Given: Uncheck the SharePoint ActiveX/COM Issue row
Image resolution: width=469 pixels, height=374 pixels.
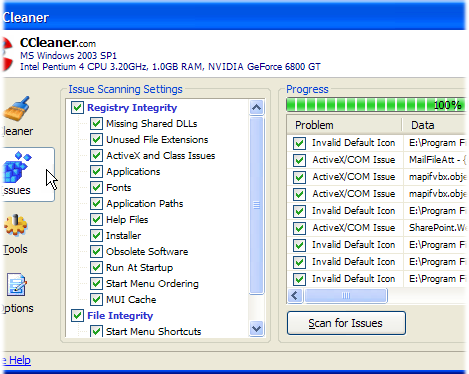Looking at the screenshot, I should pos(299,228).
